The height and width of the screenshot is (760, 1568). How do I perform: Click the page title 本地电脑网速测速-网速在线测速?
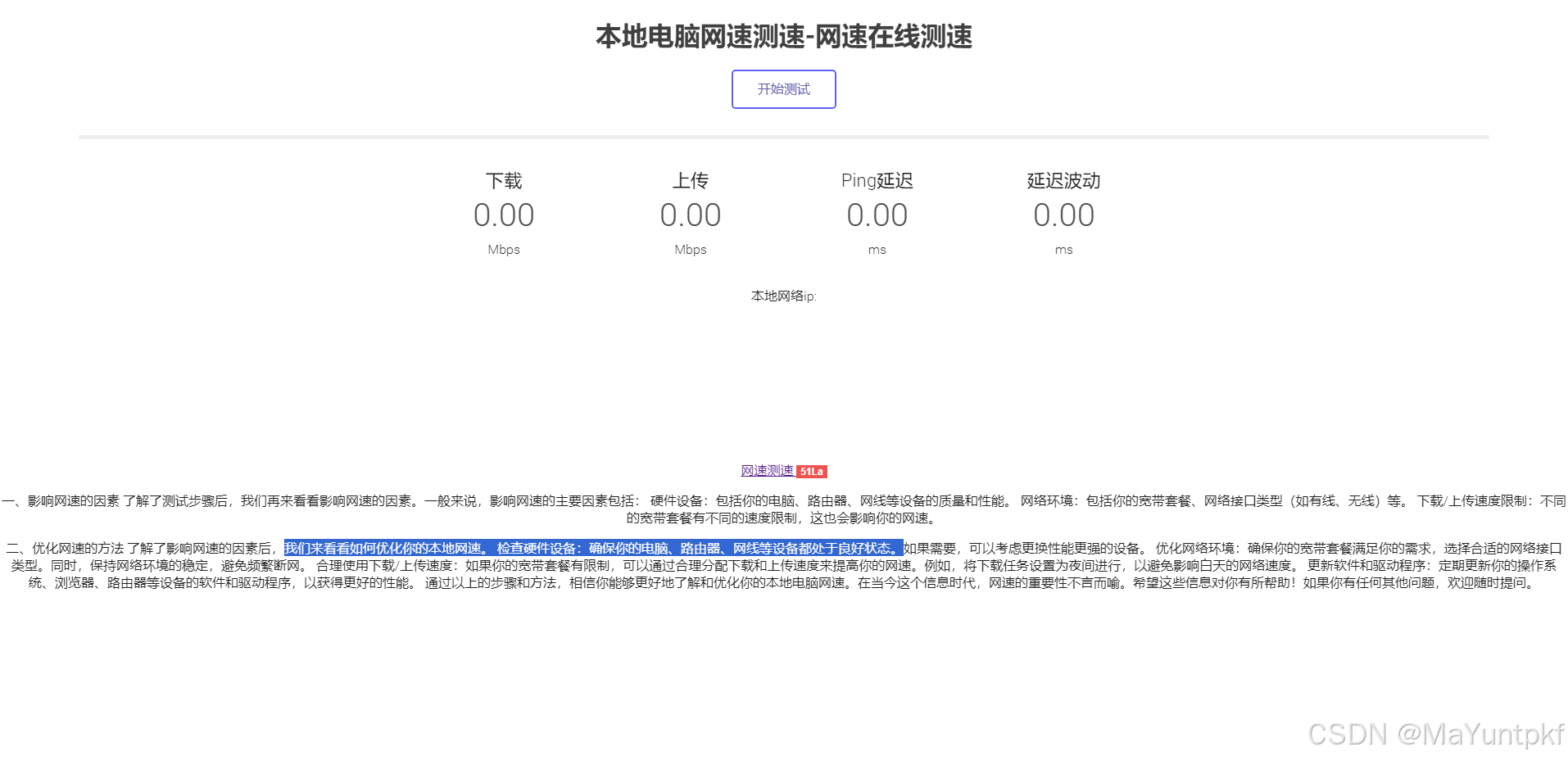click(783, 38)
